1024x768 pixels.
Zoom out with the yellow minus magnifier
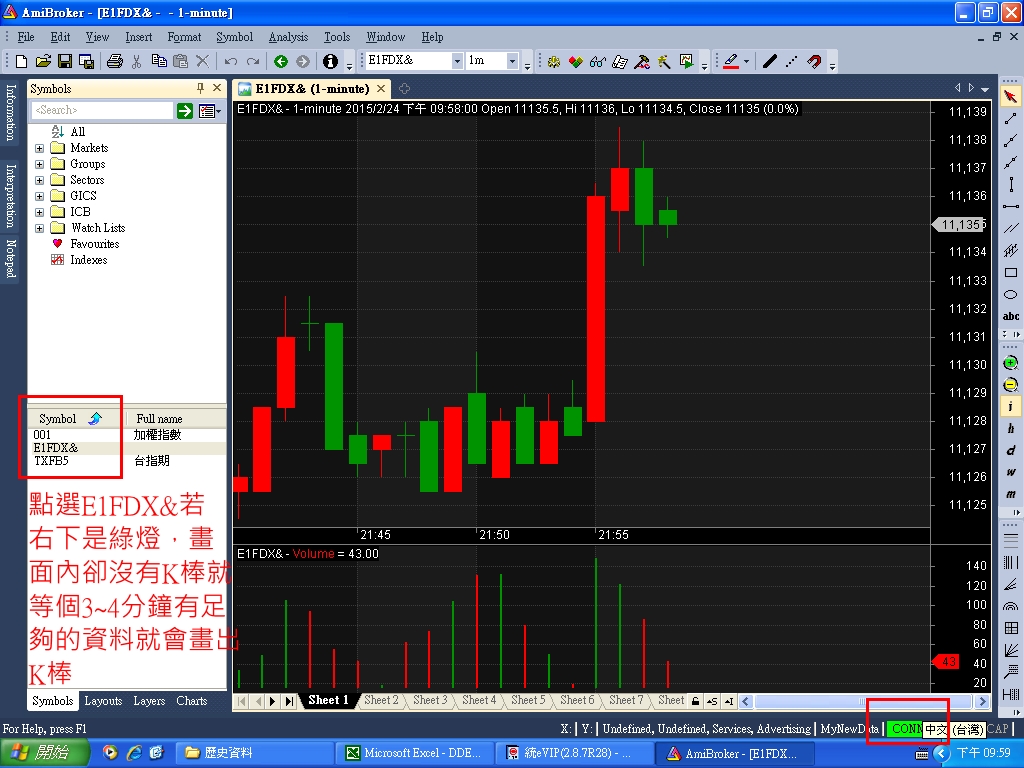[x=1010, y=385]
